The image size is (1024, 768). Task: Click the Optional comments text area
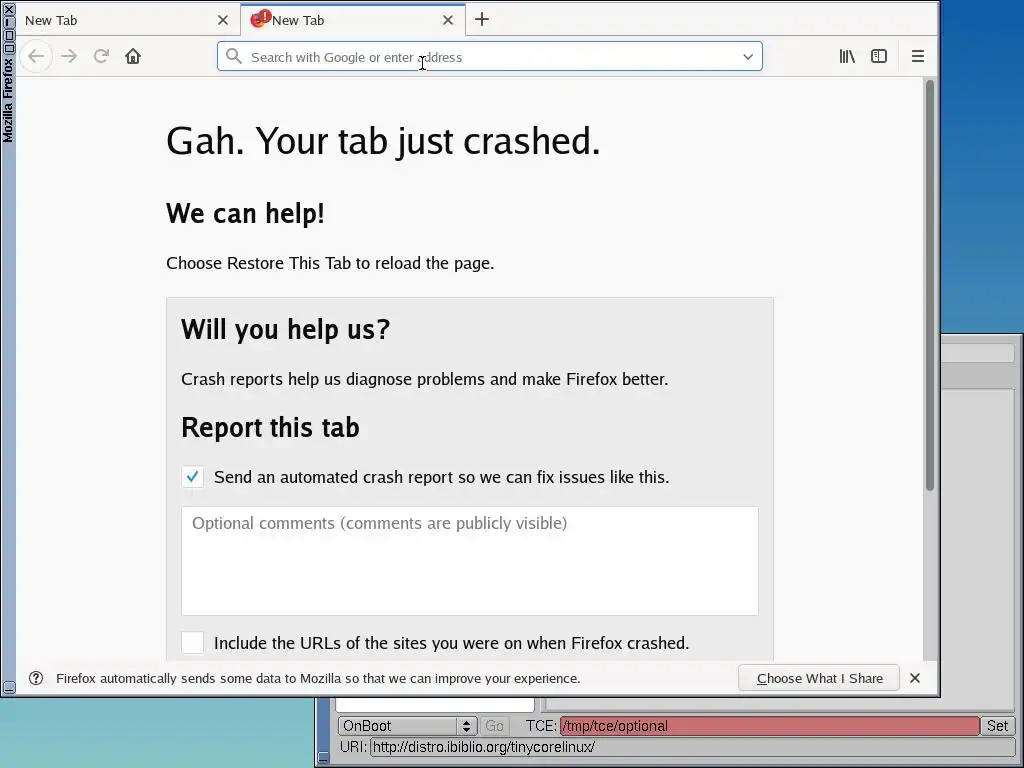pos(470,561)
